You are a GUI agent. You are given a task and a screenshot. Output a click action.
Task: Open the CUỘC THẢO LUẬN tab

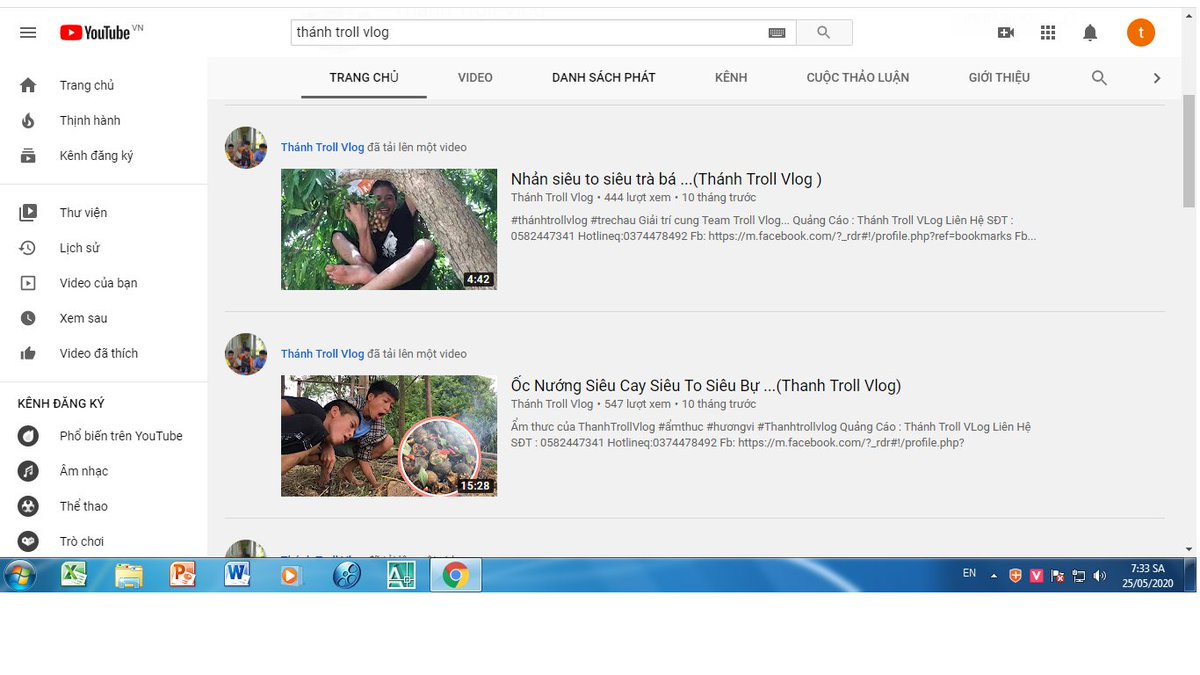tap(857, 77)
